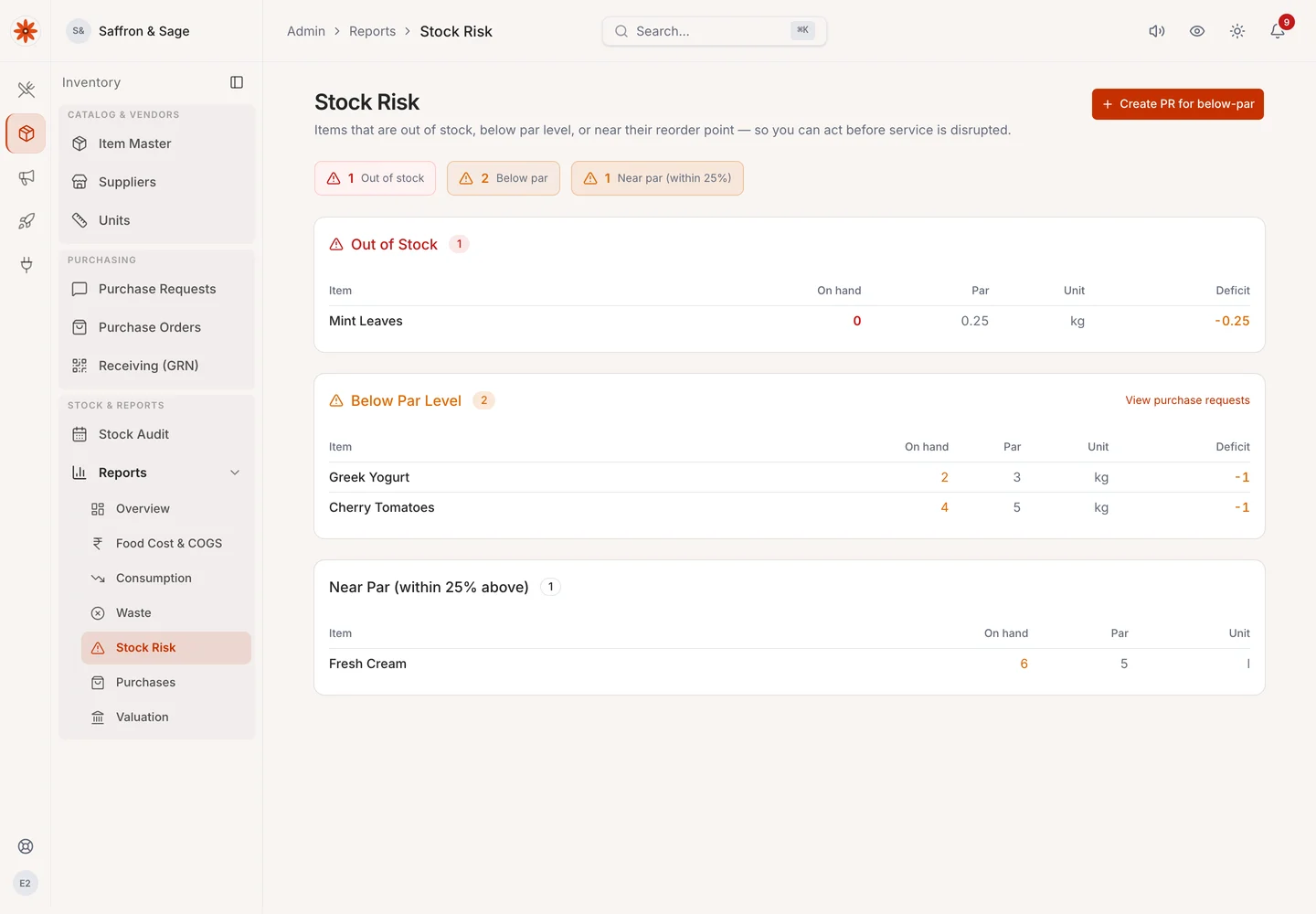1316x914 pixels.
Task: Click the Cherry Tomatoes item
Action: coord(382,507)
